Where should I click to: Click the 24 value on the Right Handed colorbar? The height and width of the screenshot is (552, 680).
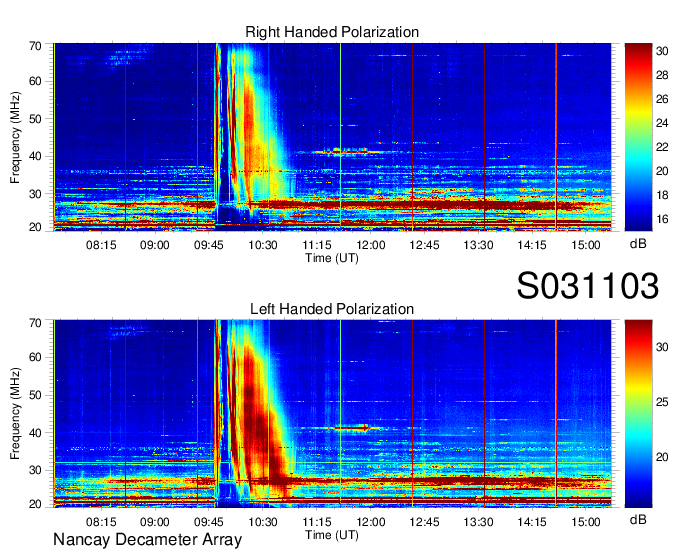coord(662,123)
